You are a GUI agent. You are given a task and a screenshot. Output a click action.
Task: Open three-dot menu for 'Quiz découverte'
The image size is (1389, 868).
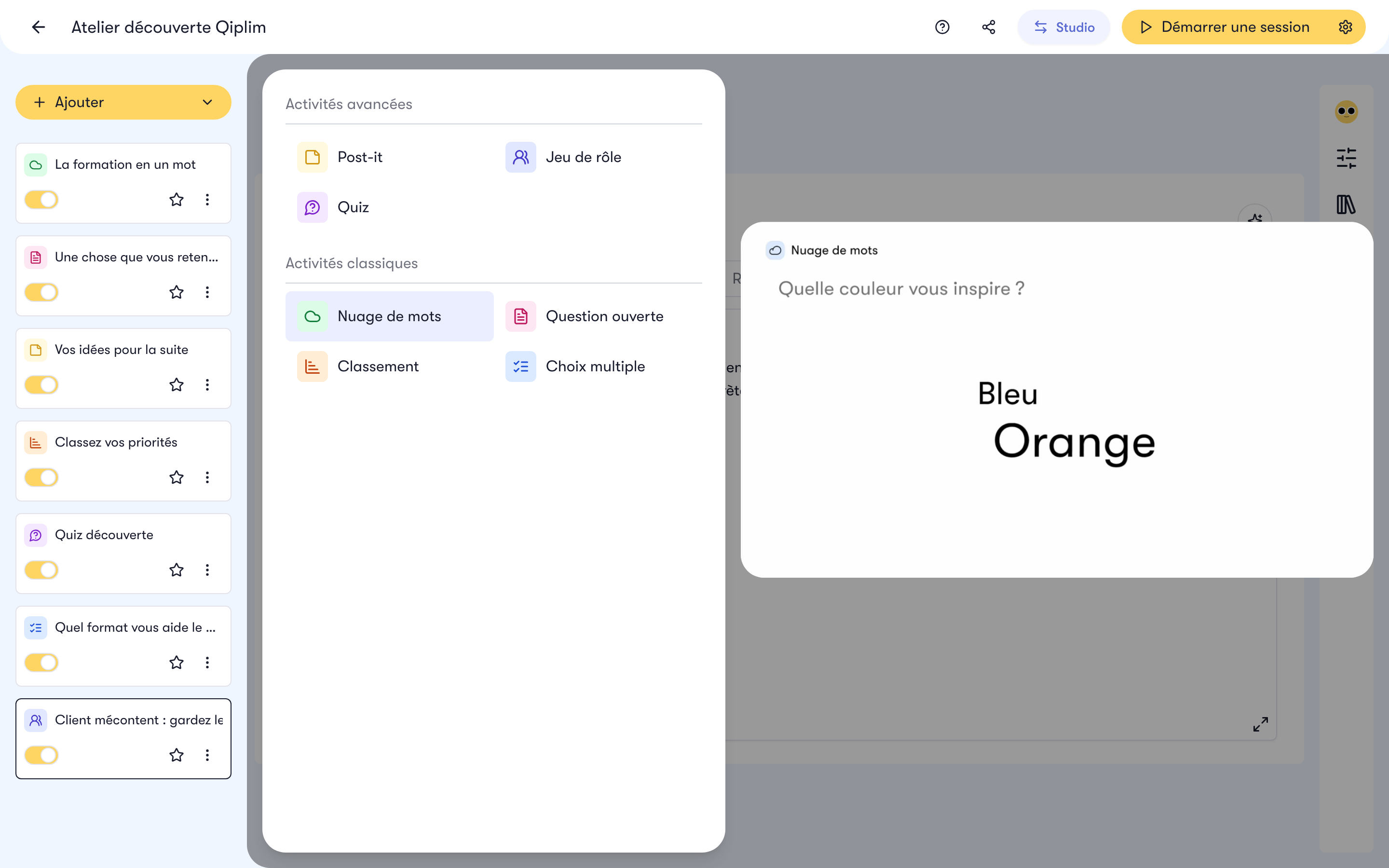point(207,570)
